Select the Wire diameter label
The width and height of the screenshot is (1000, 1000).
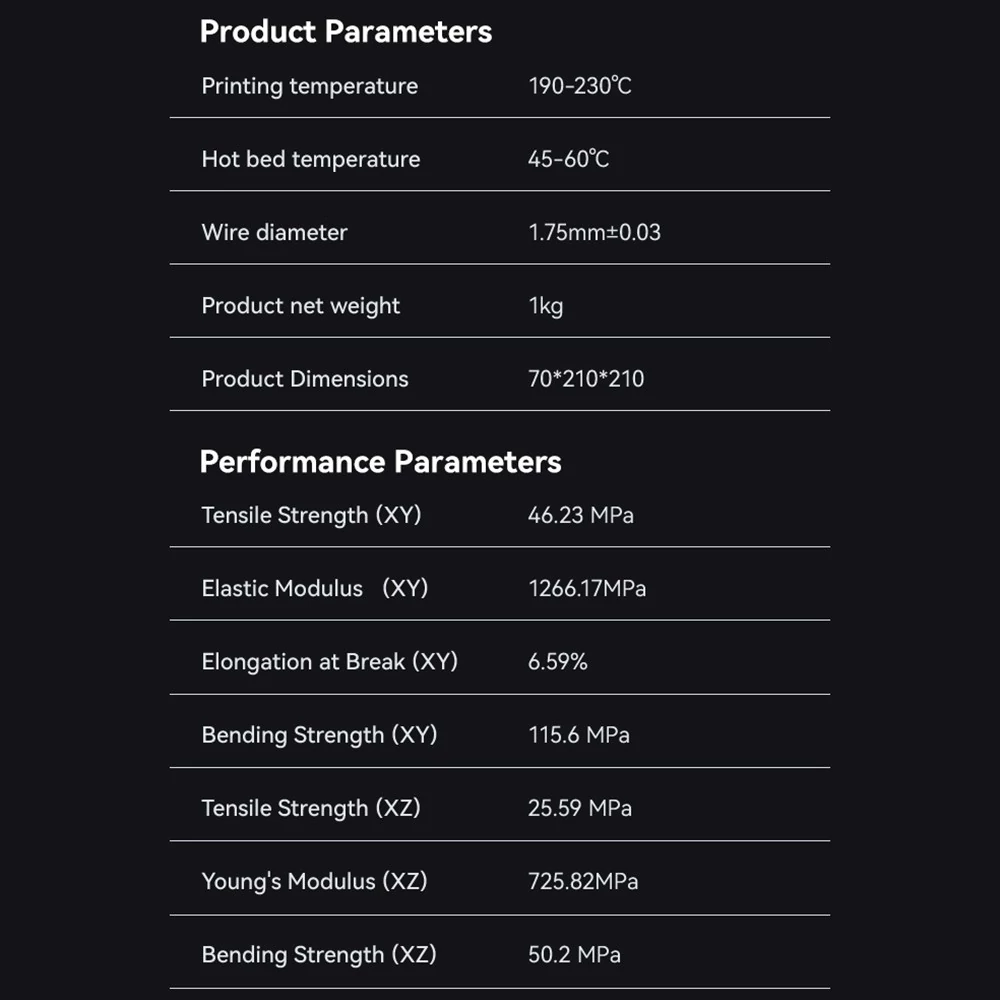274,232
